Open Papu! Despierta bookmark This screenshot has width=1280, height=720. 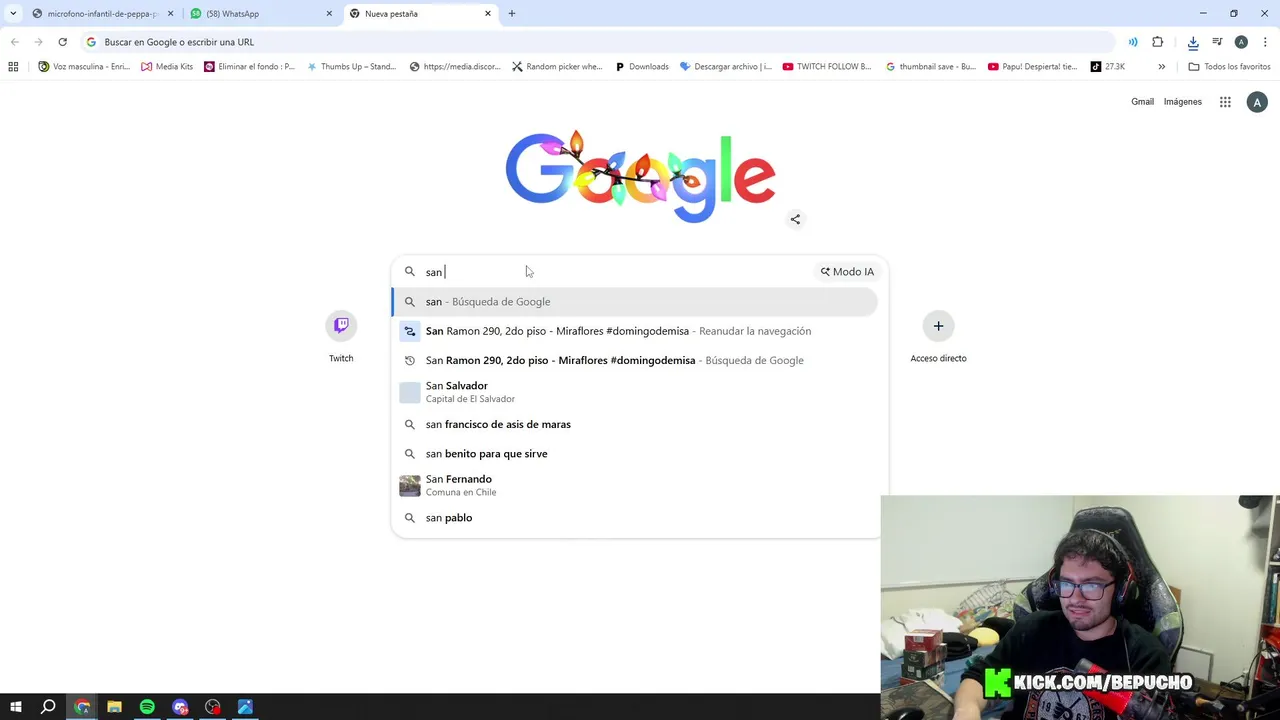1033,67
